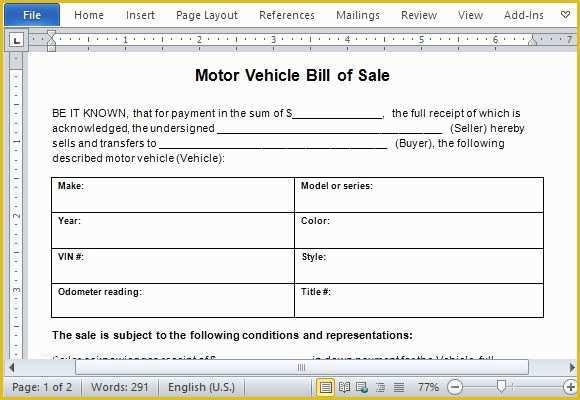The image size is (580, 400).
Task: Click the Words: 291 count indicator
Action: pos(119,387)
